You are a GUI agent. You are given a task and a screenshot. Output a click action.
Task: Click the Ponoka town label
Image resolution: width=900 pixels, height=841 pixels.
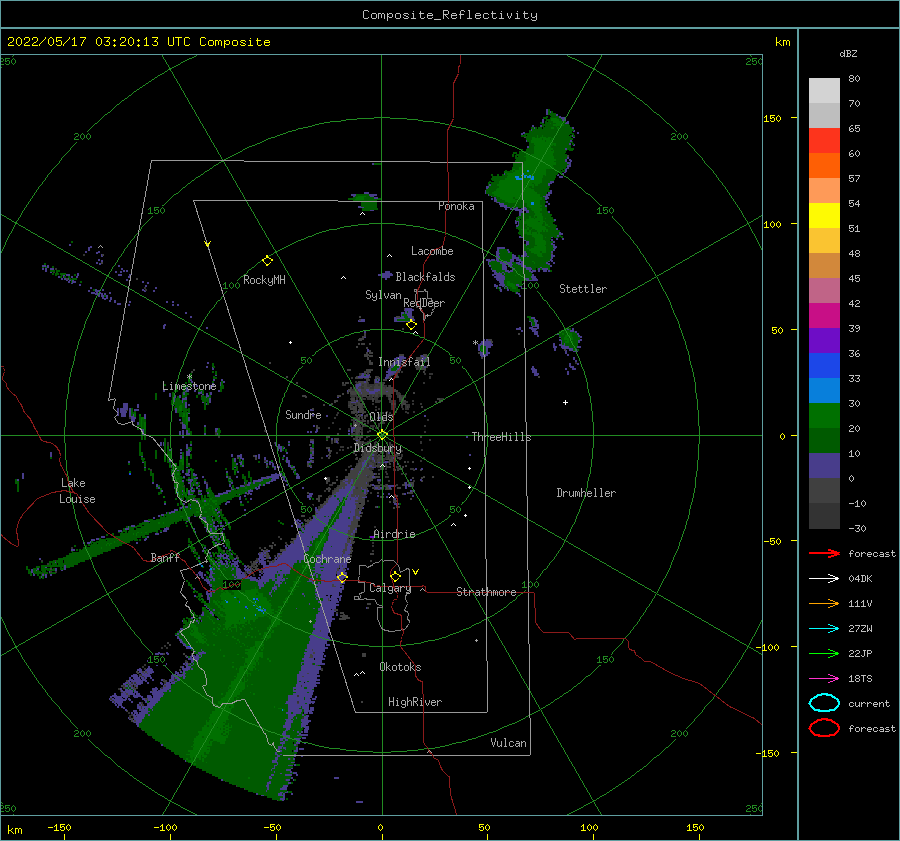pos(456,206)
